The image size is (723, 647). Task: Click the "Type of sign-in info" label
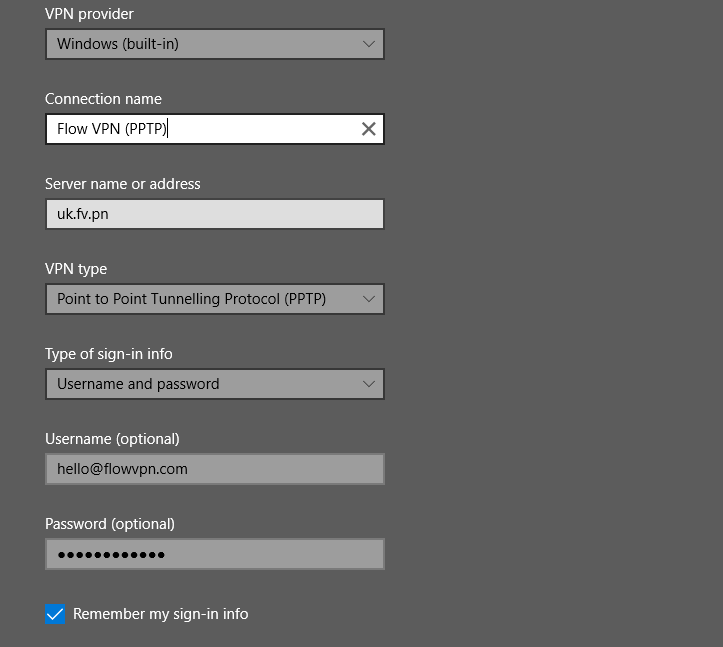point(109,354)
